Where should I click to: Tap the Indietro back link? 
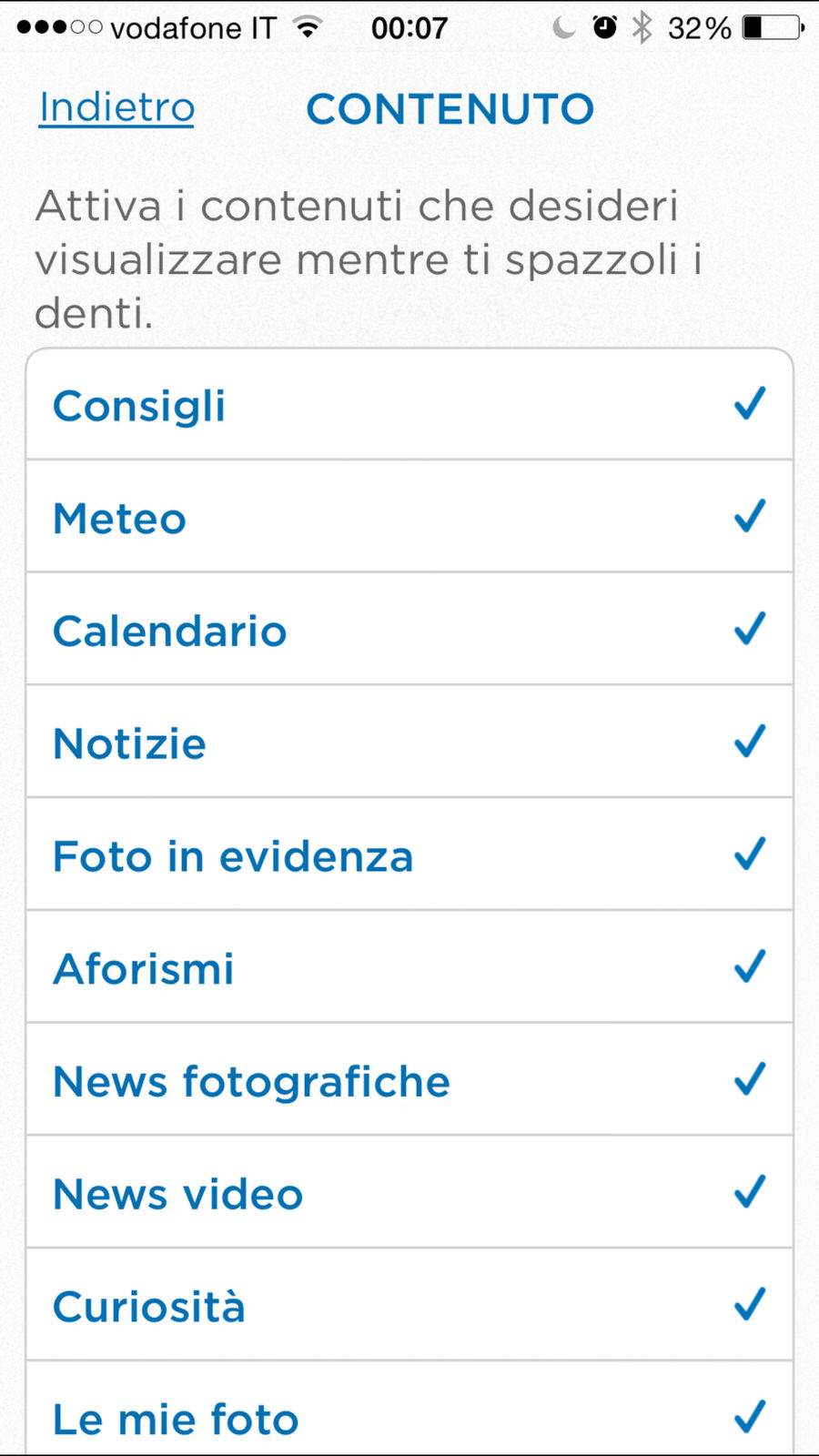pos(116,108)
